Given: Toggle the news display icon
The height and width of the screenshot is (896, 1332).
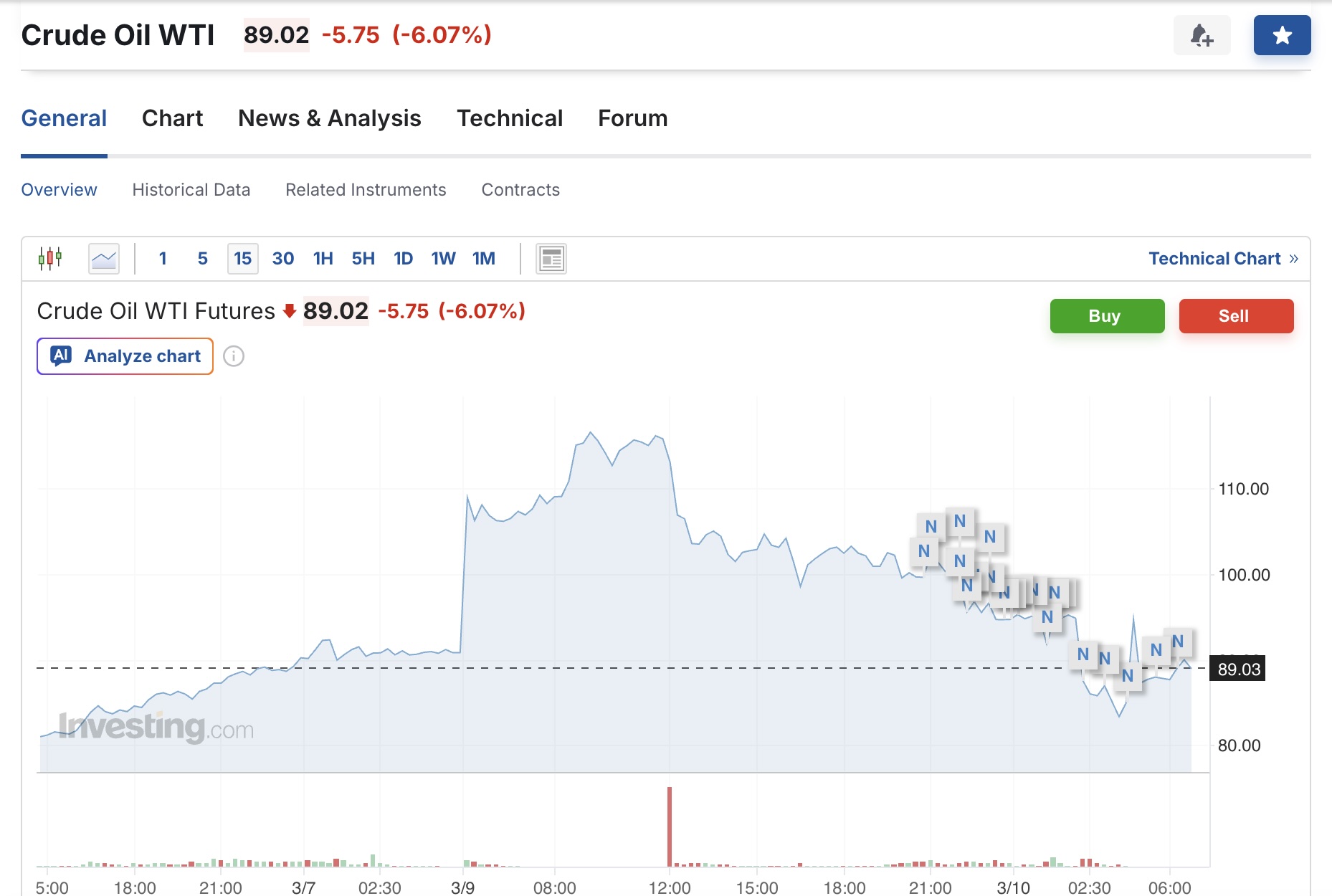Looking at the screenshot, I should click(551, 259).
